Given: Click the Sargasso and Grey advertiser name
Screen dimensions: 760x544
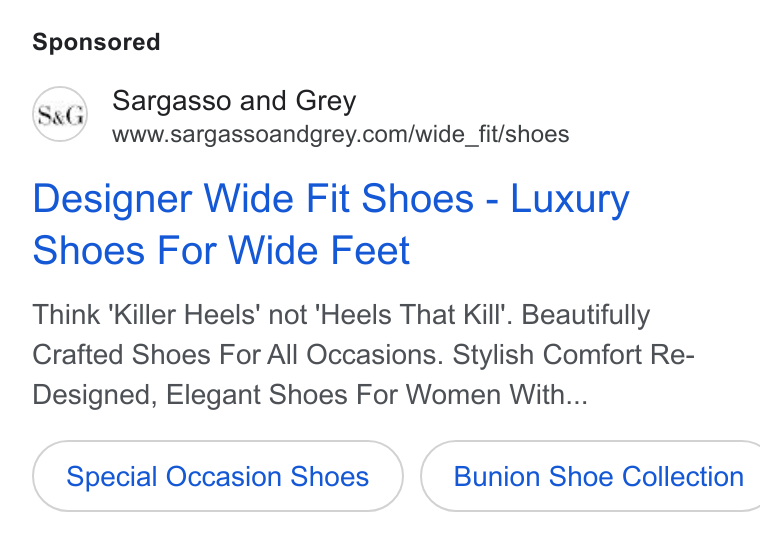Looking at the screenshot, I should coord(234,101).
